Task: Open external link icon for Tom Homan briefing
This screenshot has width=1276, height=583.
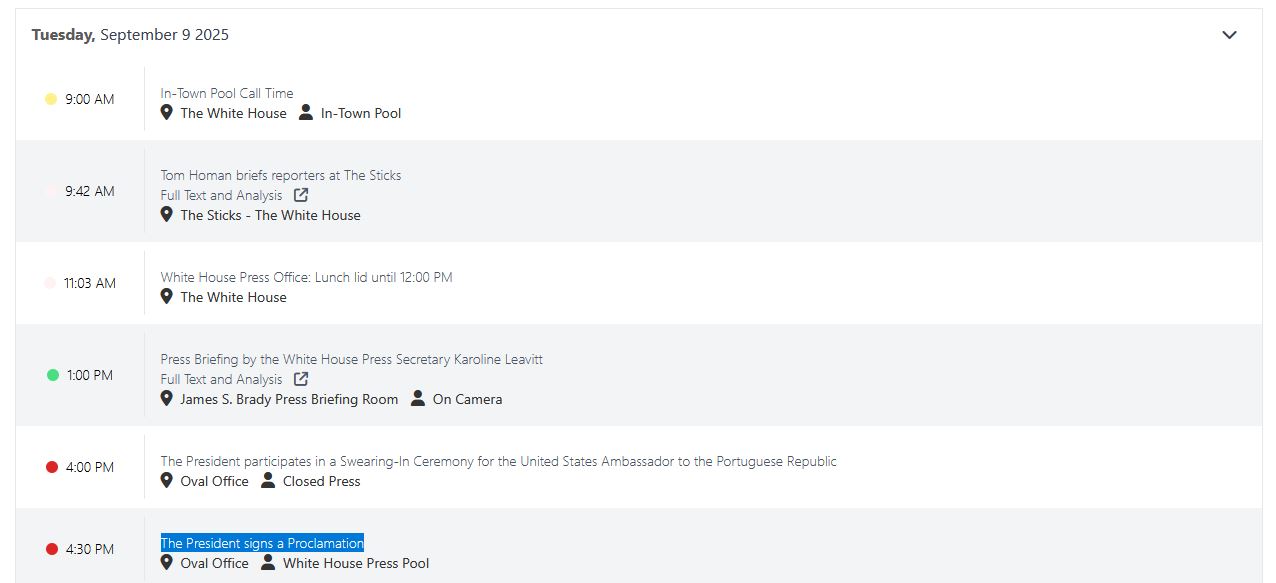Action: [x=301, y=195]
